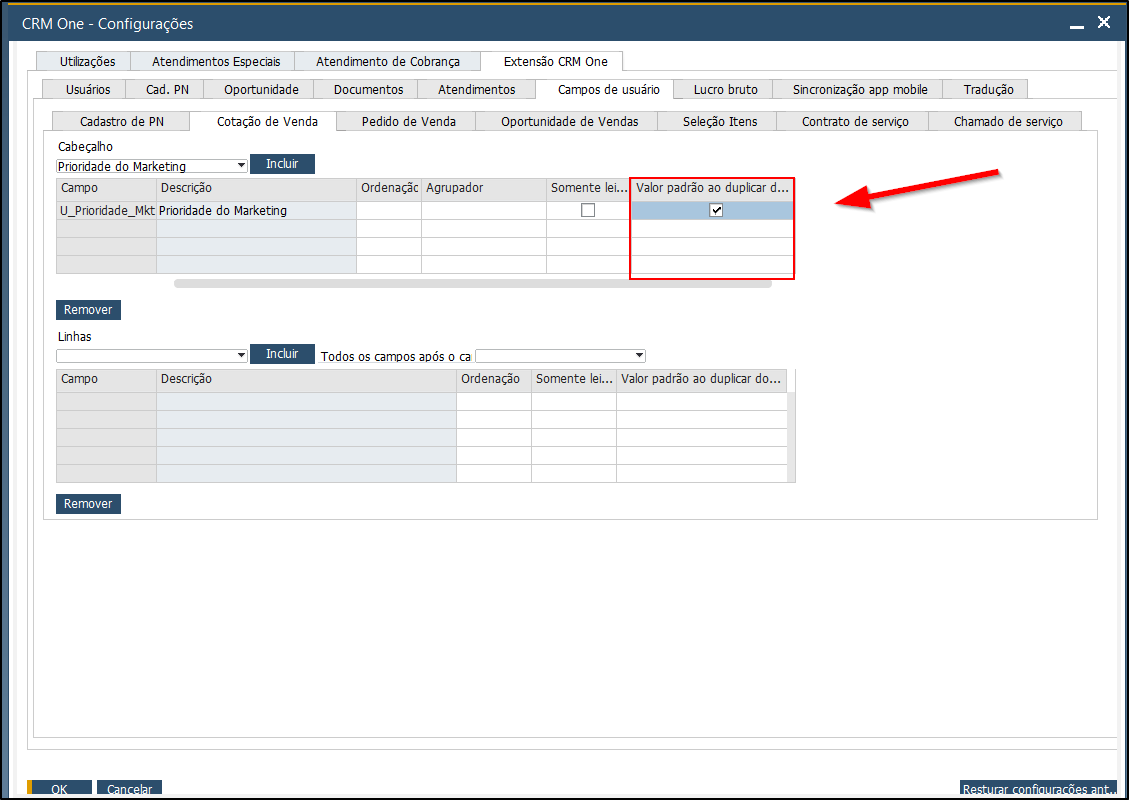Viewport: 1129px width, 800px height.
Task: Click the Linhas table vertical scrollbar
Action: (791, 436)
